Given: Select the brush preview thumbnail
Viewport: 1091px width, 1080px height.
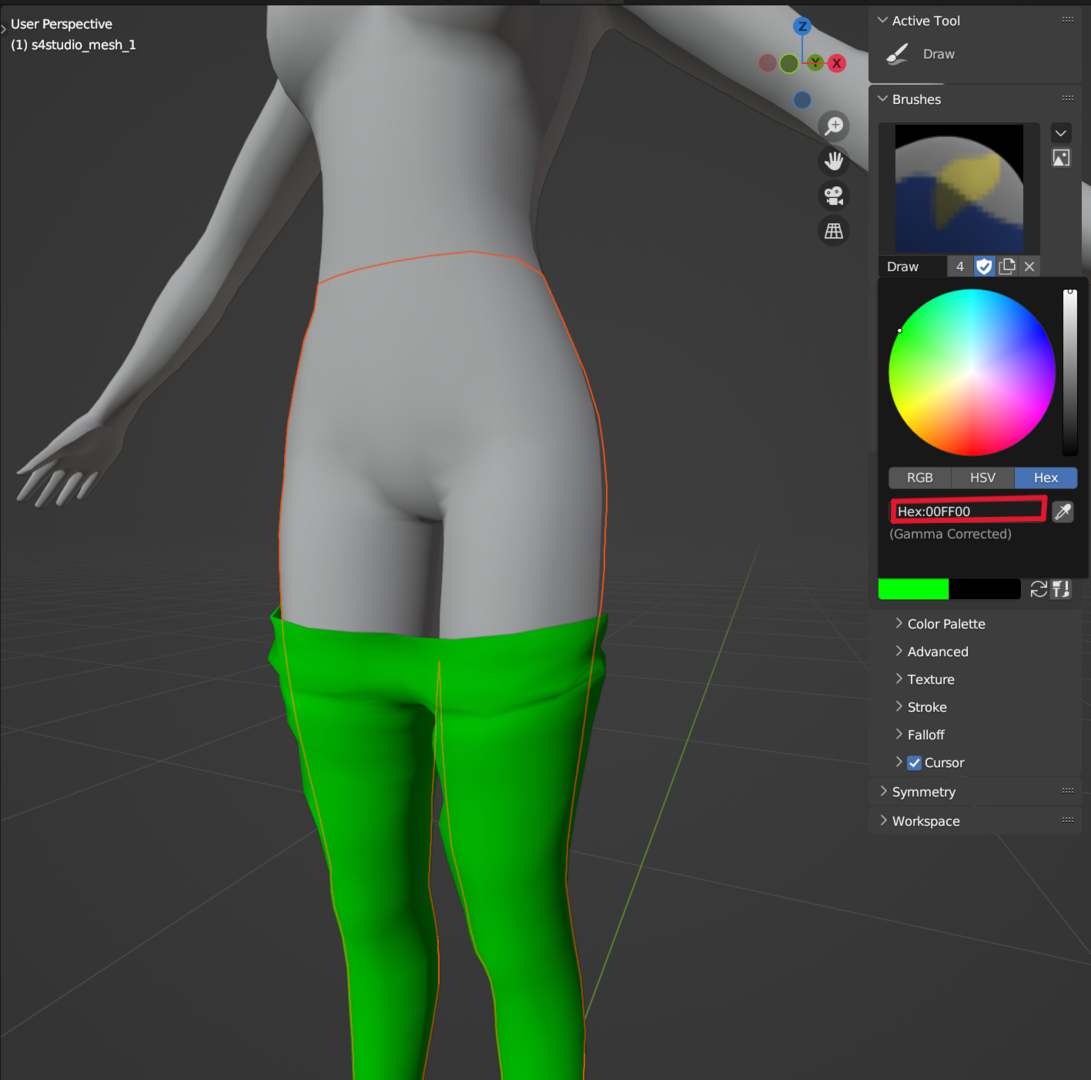Looking at the screenshot, I should [959, 189].
